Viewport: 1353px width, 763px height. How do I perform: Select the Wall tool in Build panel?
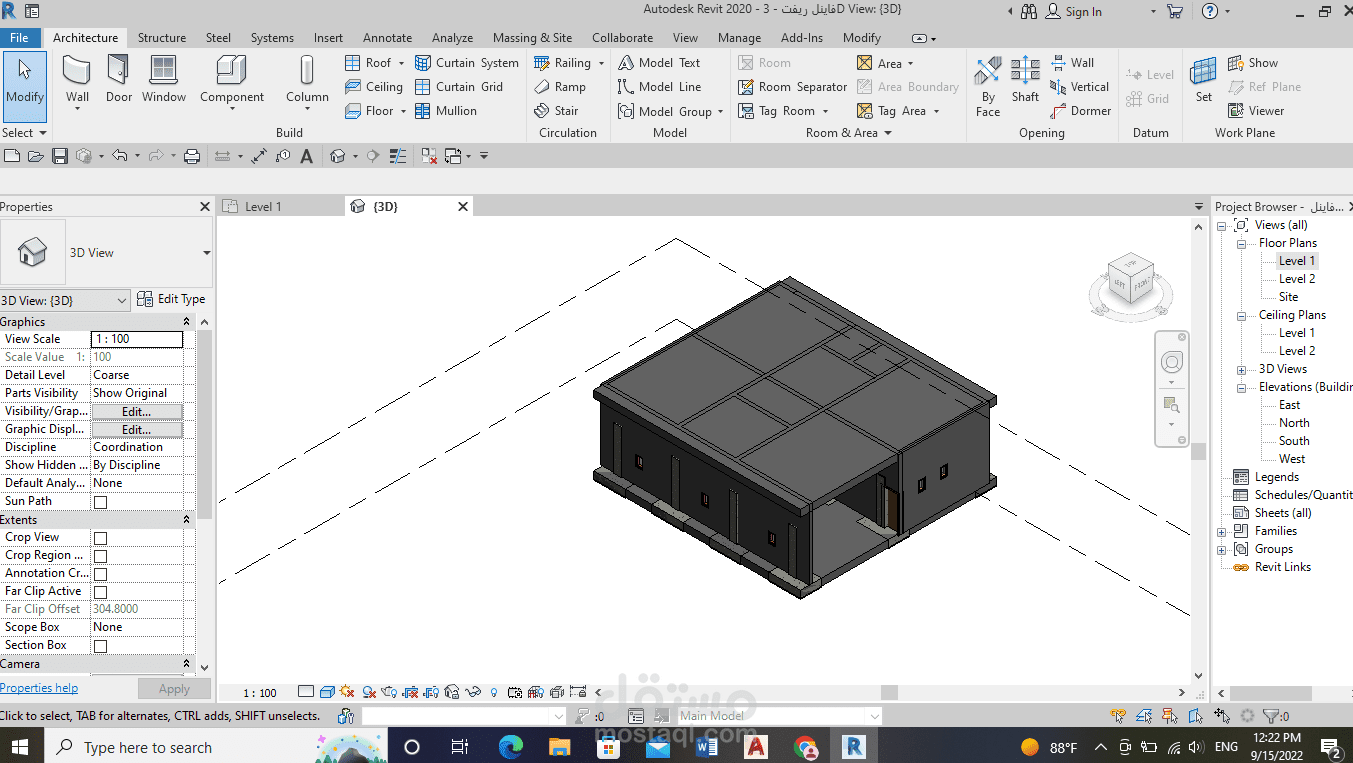click(77, 79)
